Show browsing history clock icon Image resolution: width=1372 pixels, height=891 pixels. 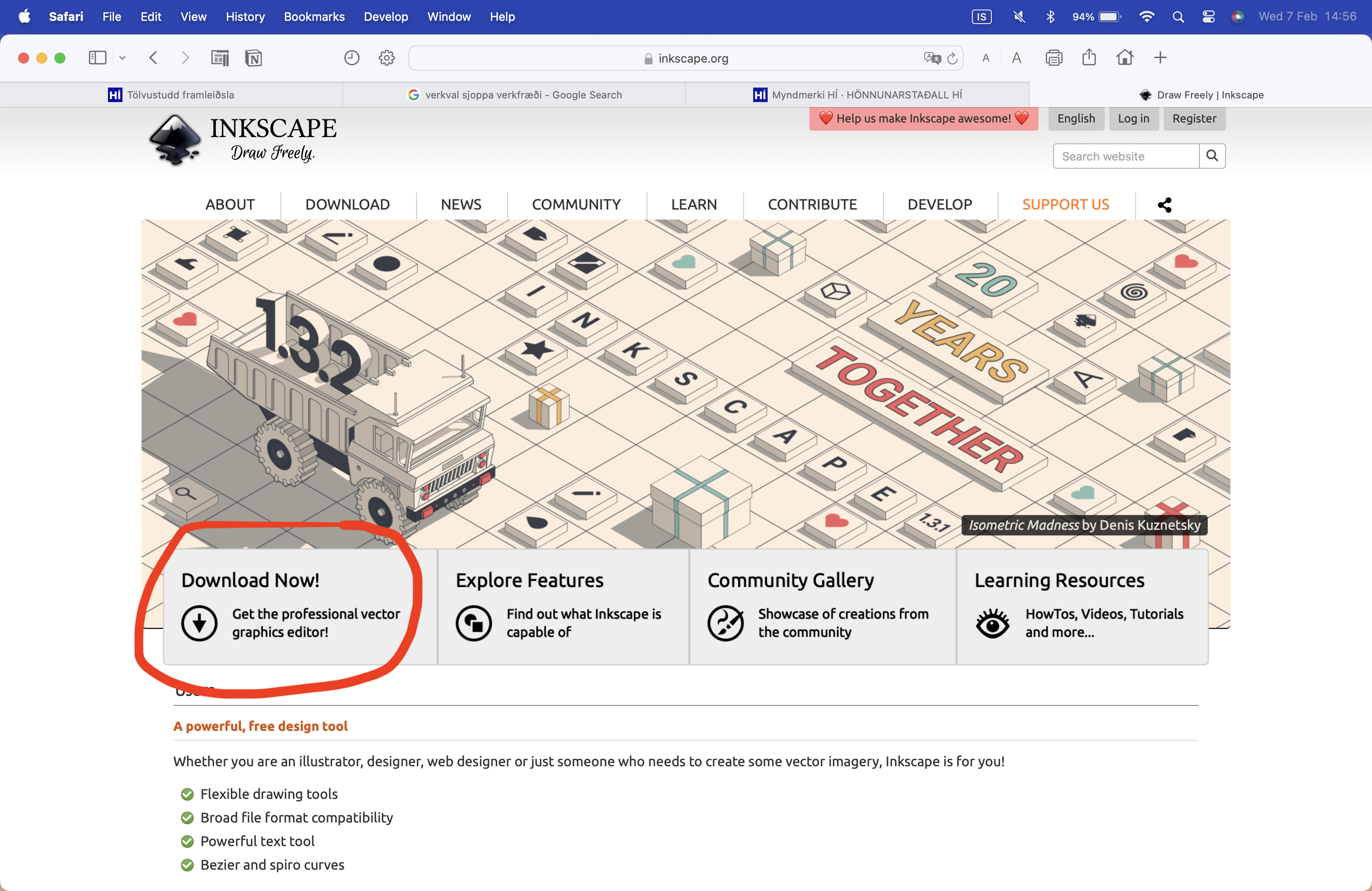click(x=352, y=58)
